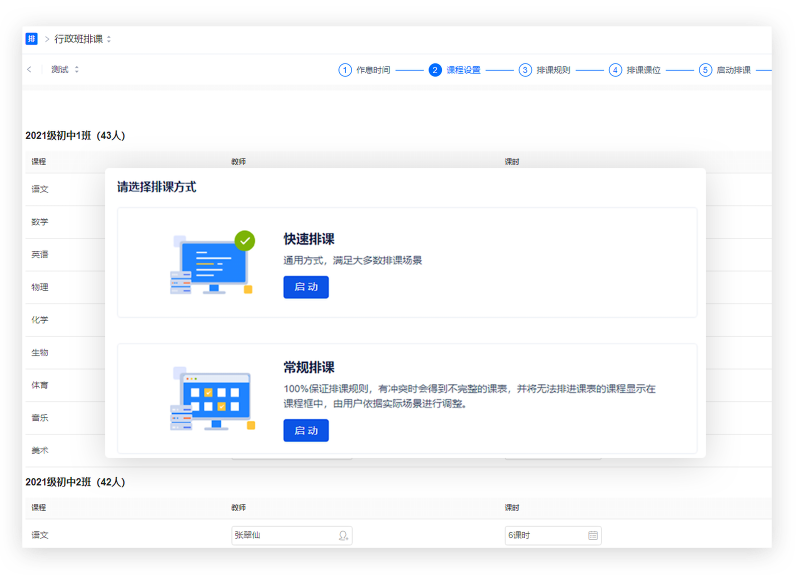Jump to step 3 排课规则
803x575 pixels.
tap(544, 70)
